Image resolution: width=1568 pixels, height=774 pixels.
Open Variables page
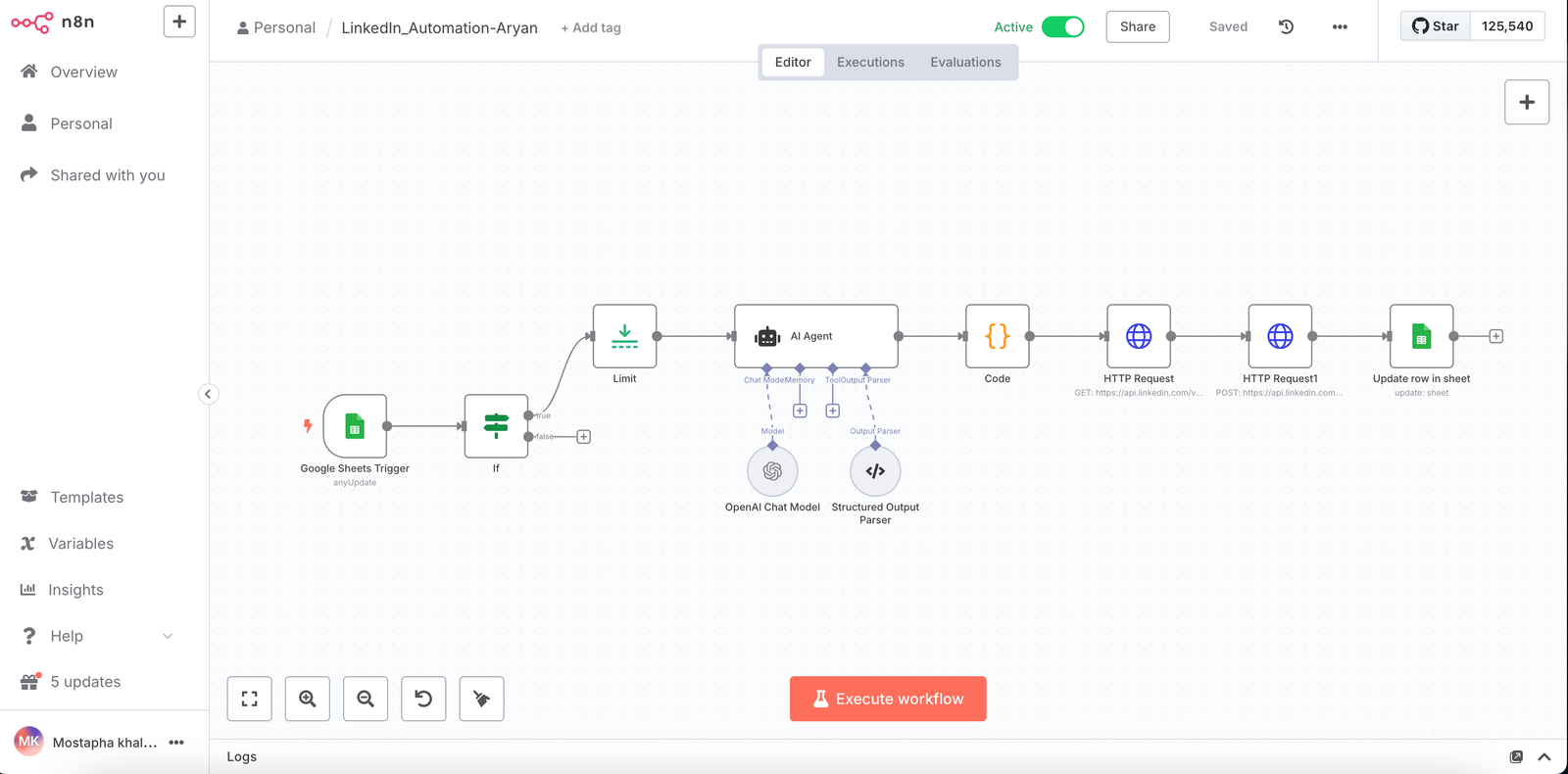[81, 544]
